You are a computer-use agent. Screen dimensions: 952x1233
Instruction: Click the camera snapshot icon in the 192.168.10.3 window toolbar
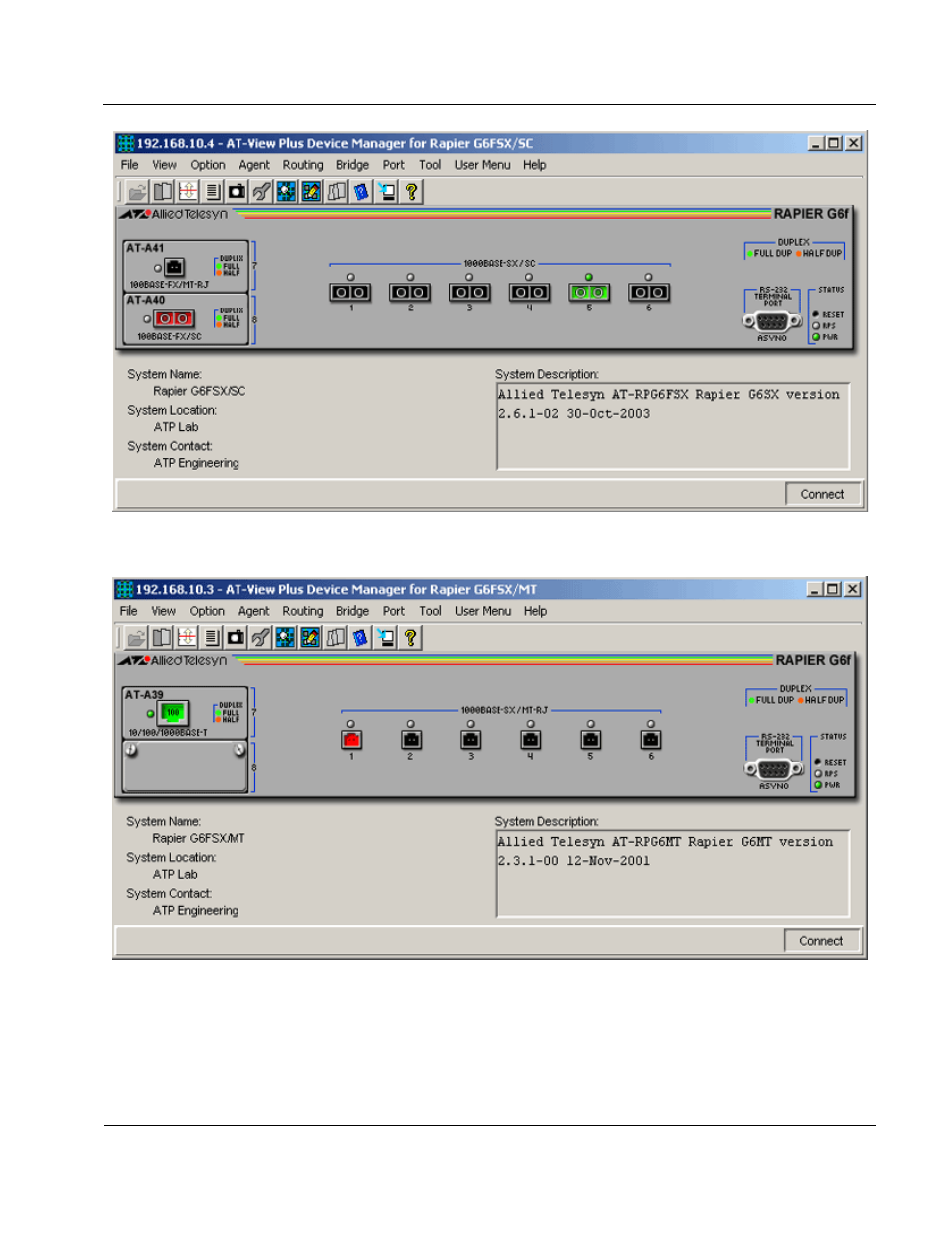tap(236, 637)
